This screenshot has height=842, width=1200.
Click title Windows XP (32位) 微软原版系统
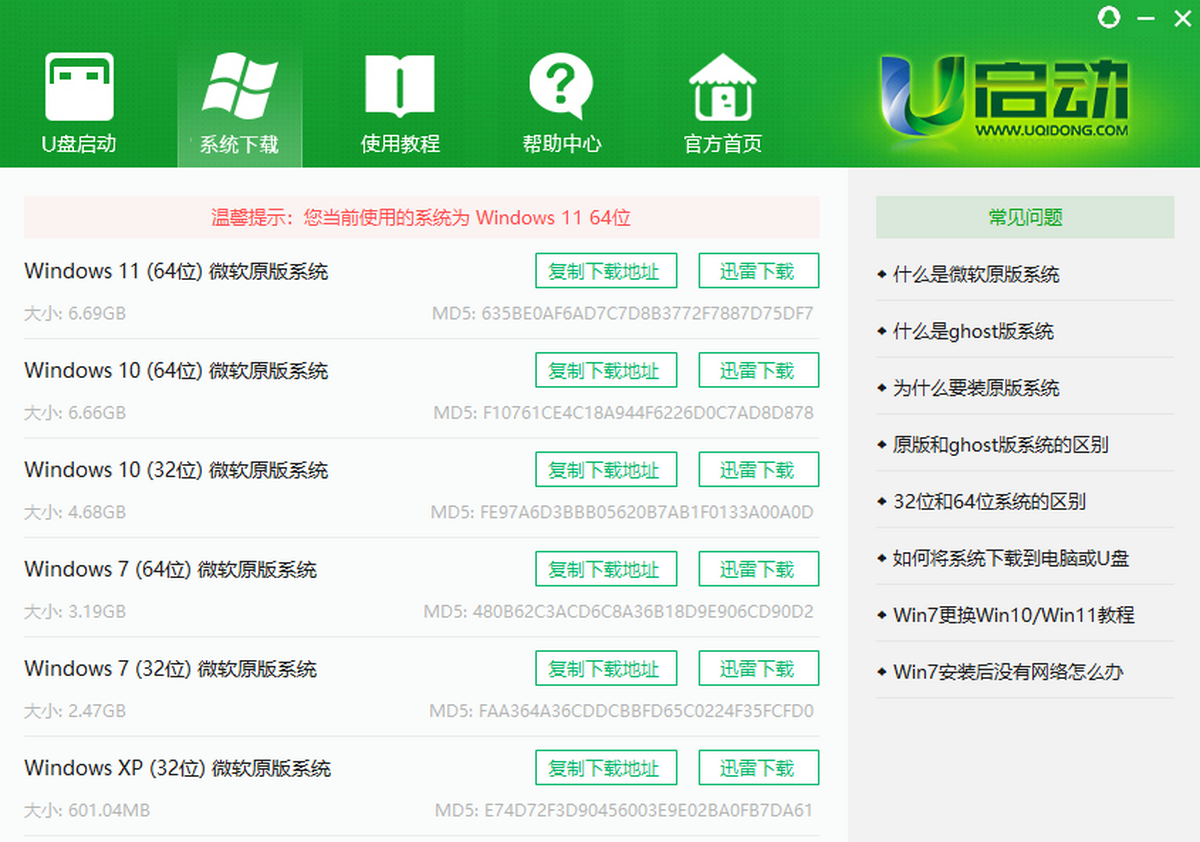point(178,768)
